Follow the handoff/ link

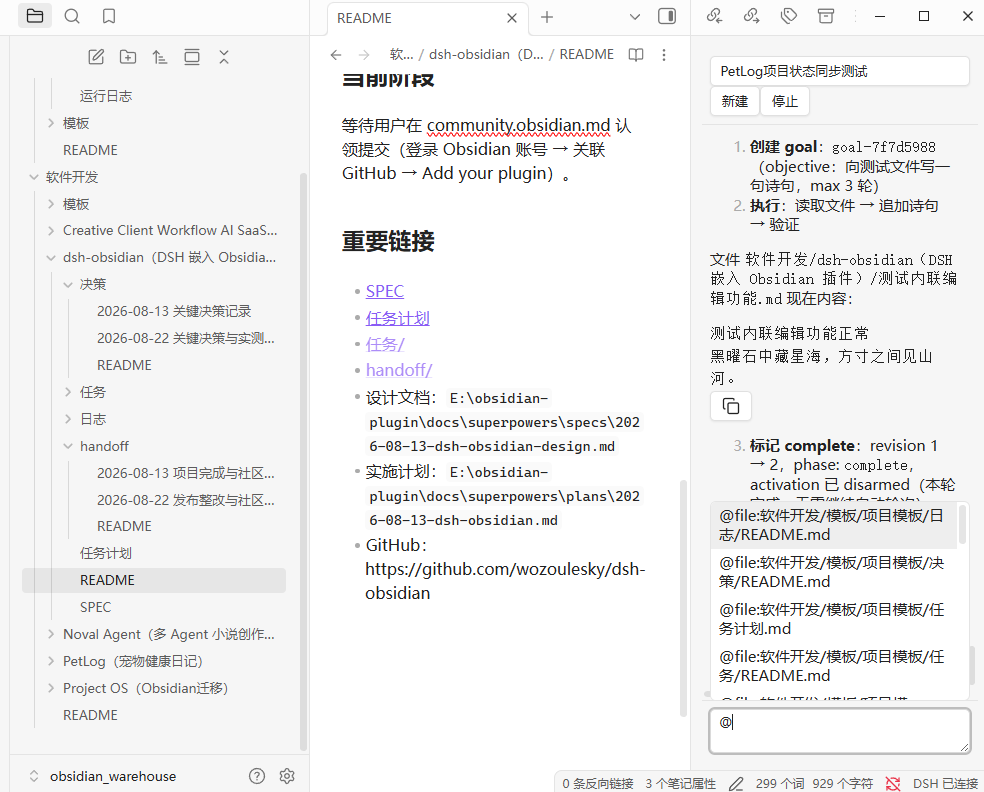[x=399, y=370]
